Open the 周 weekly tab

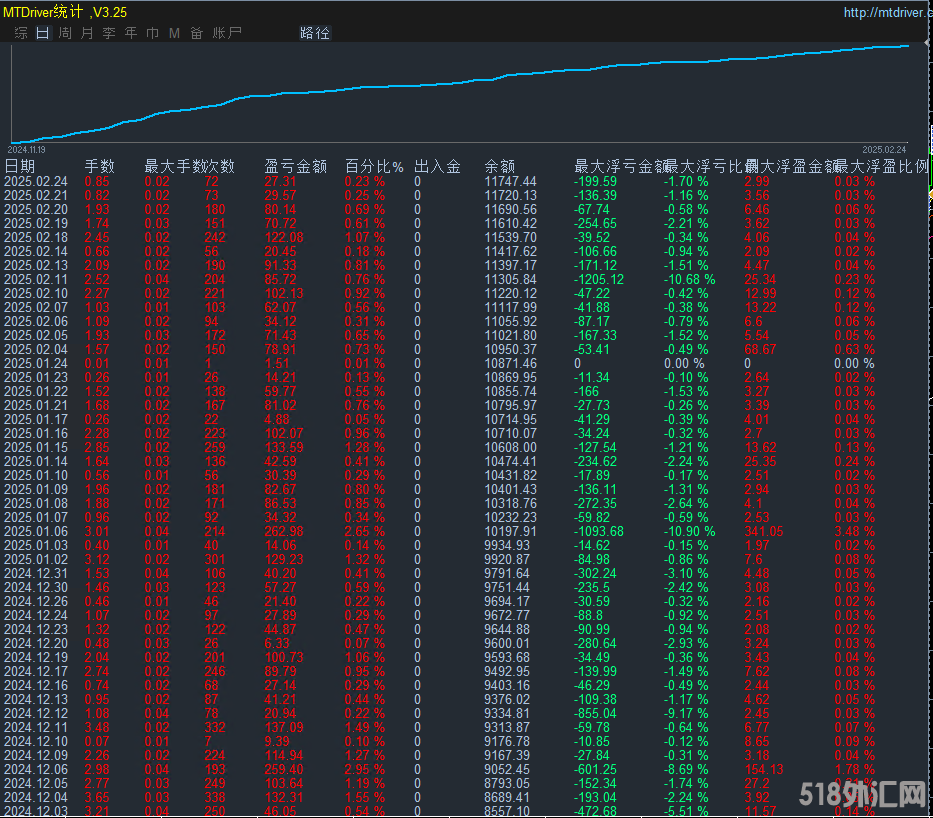65,33
